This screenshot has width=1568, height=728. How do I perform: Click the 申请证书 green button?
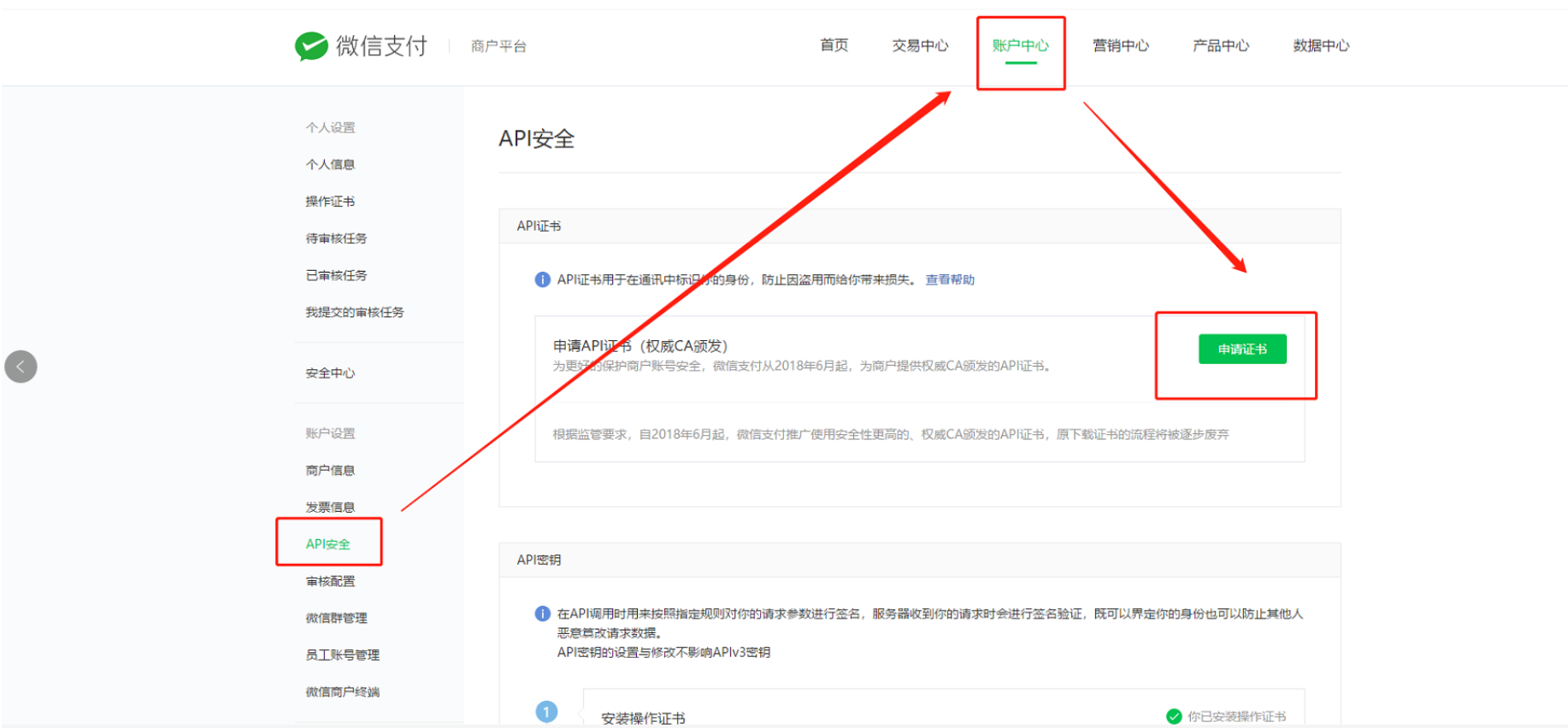click(1242, 349)
